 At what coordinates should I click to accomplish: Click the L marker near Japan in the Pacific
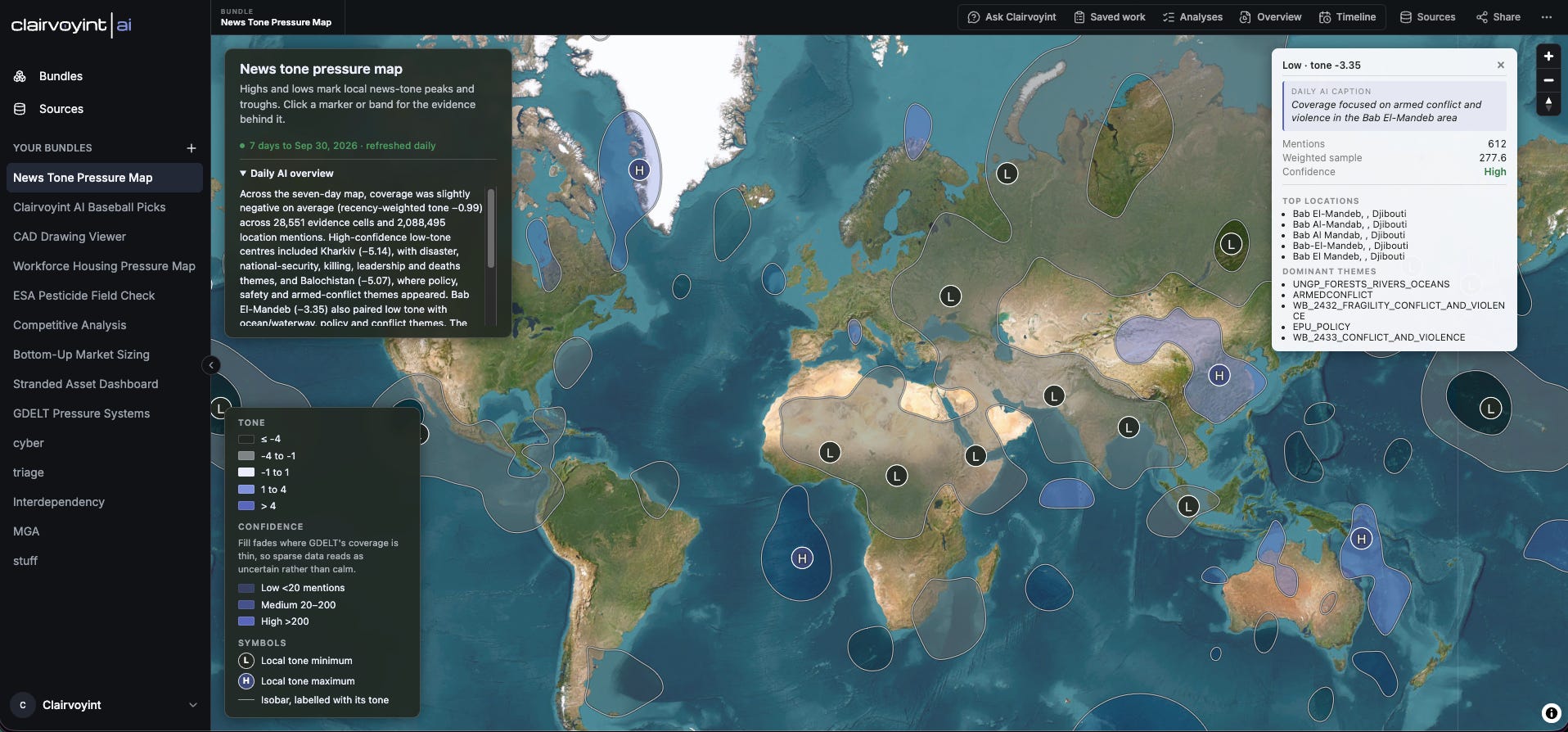point(1490,409)
